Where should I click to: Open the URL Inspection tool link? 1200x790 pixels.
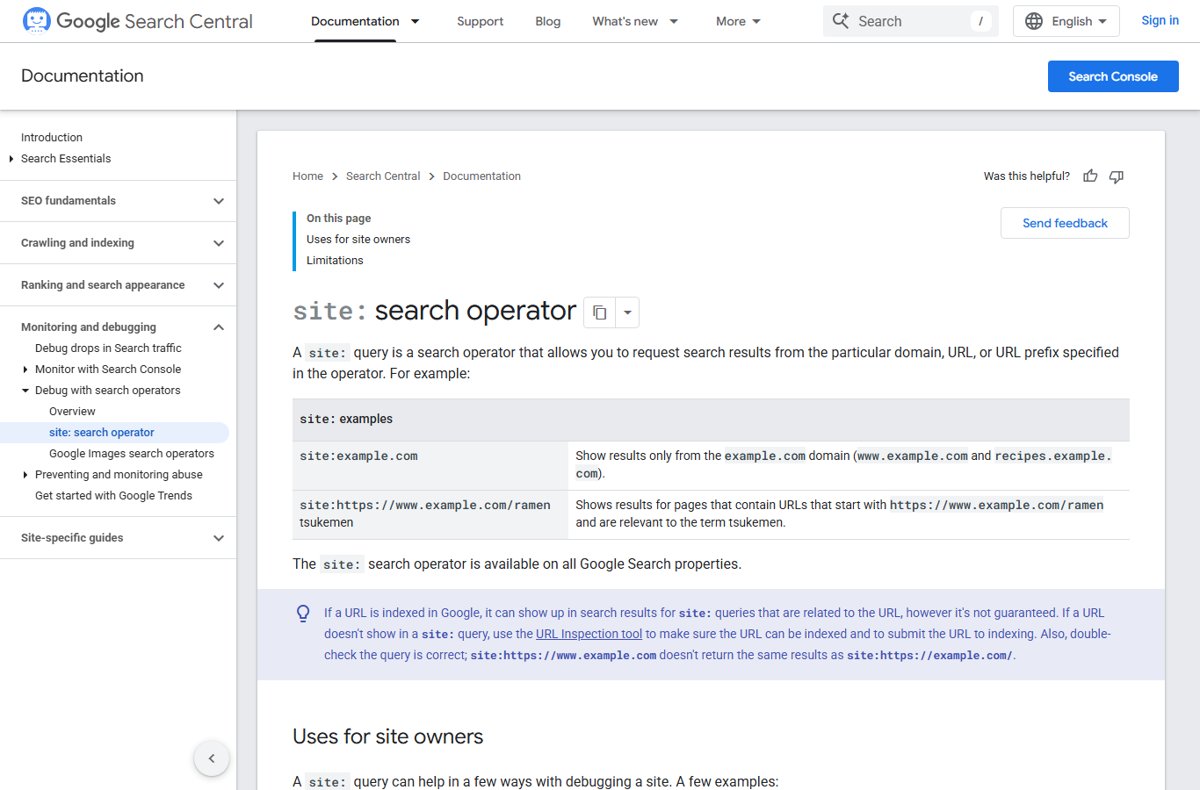click(589, 634)
